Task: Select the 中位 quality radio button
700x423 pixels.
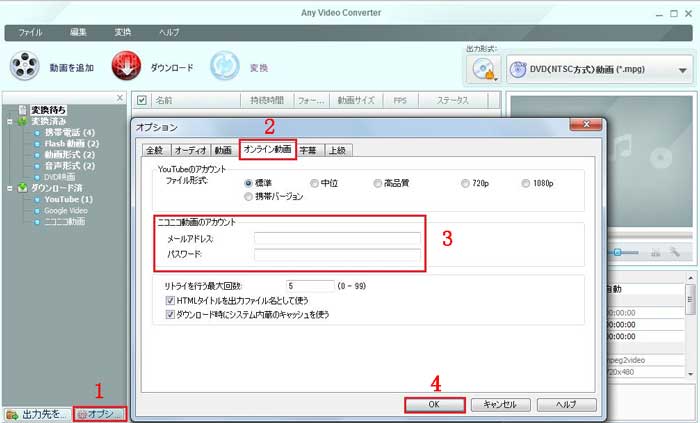Action: [314, 183]
